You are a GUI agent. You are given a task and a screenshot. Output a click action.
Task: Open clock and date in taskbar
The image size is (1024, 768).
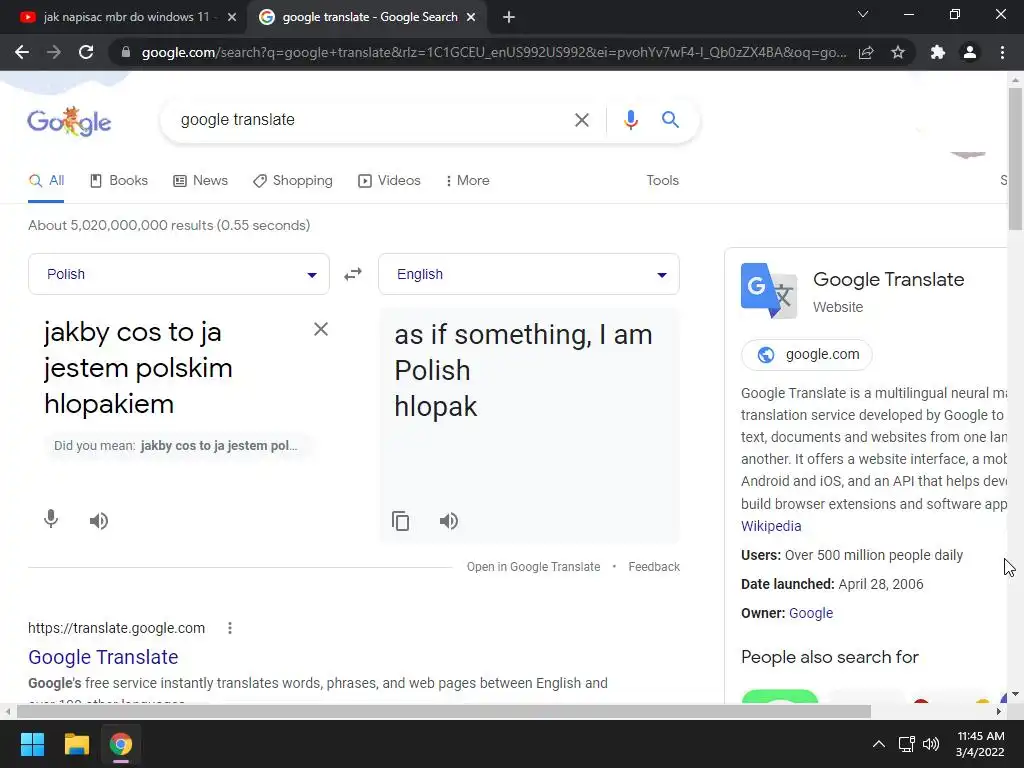[x=980, y=744]
